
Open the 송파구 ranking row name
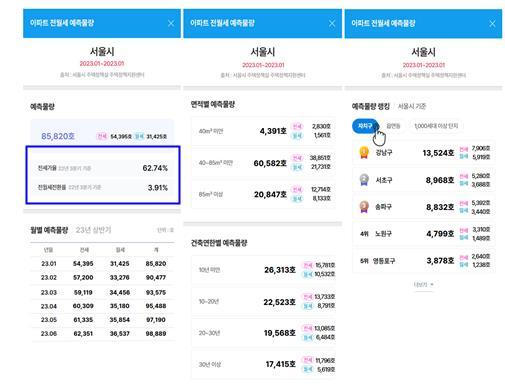click(x=383, y=207)
